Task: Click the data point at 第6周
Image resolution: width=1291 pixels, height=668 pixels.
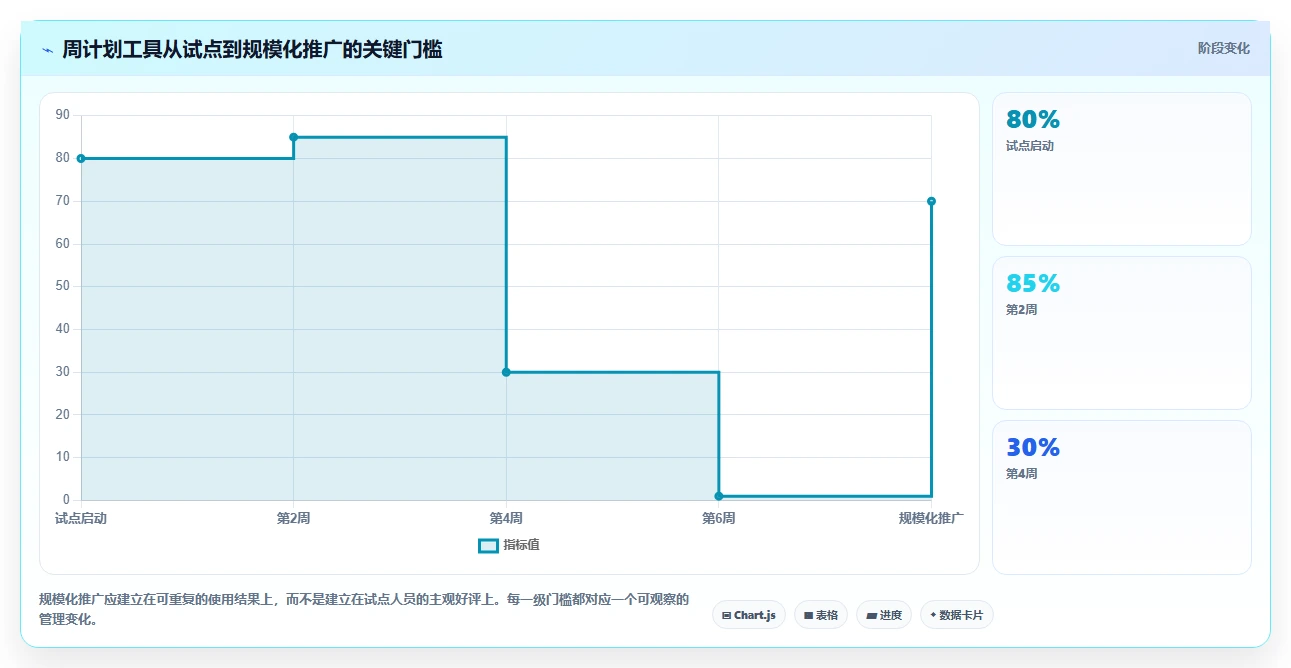Action: point(718,496)
